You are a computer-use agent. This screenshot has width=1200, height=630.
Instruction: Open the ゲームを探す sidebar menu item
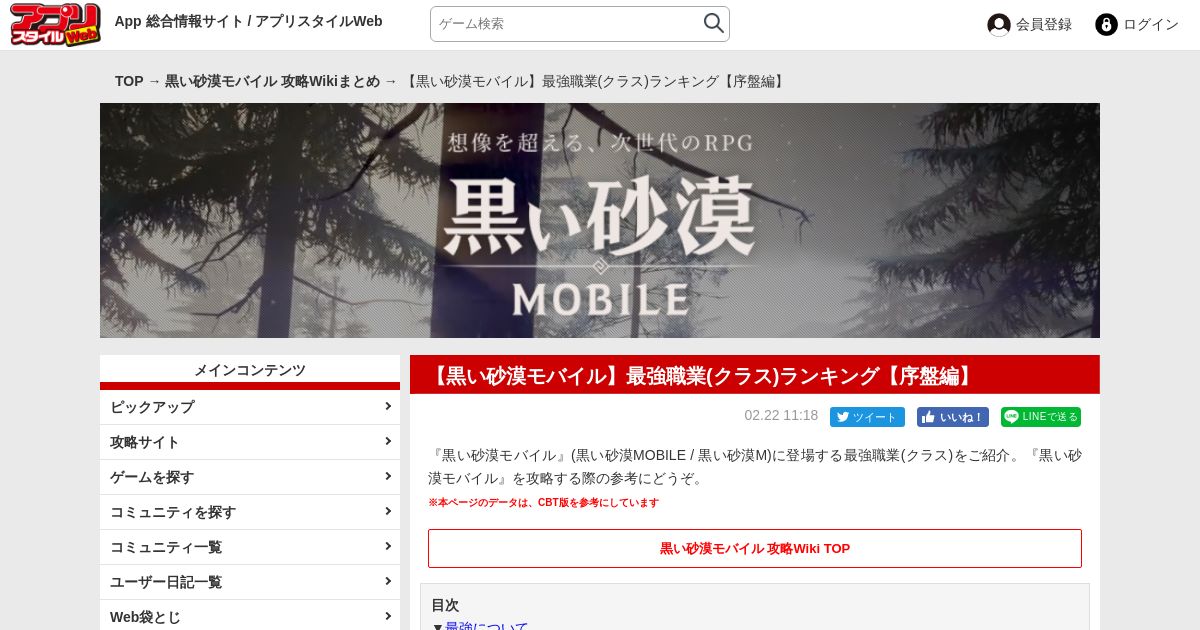[x=250, y=477]
